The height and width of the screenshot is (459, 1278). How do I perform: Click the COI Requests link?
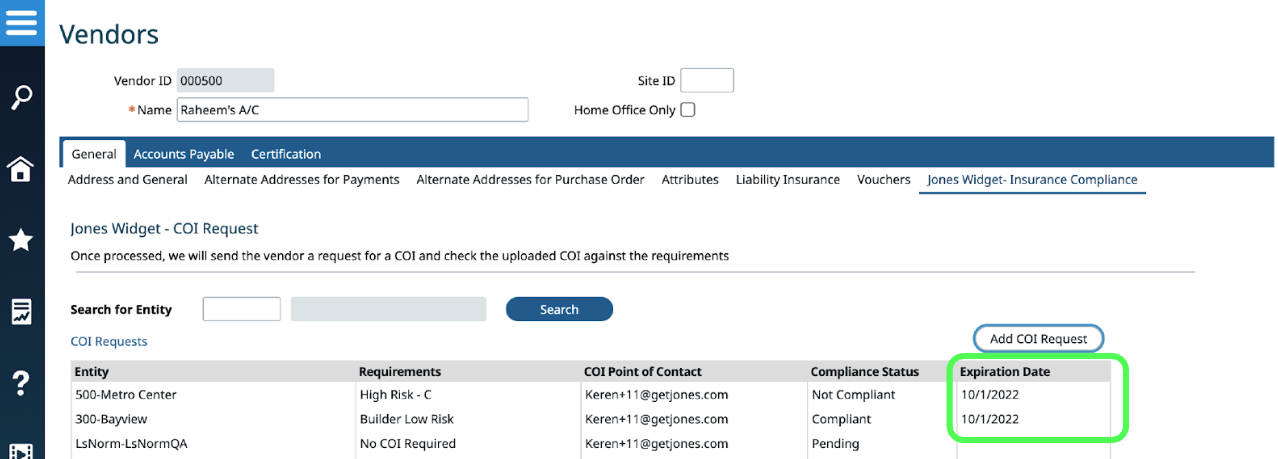(109, 342)
